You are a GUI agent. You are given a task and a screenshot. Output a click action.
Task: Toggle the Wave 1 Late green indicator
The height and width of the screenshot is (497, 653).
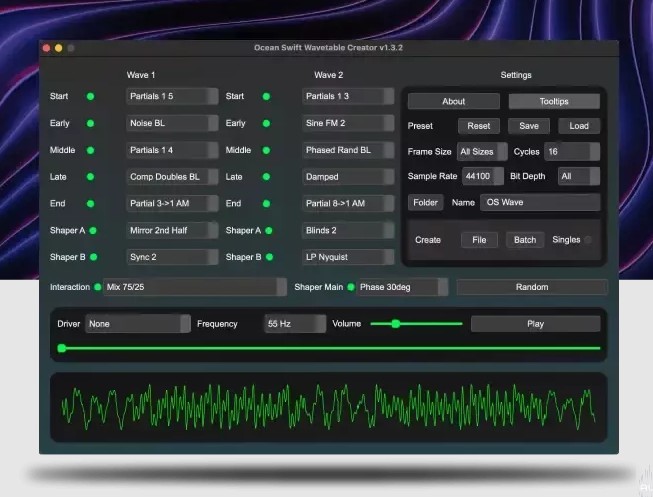pos(90,177)
